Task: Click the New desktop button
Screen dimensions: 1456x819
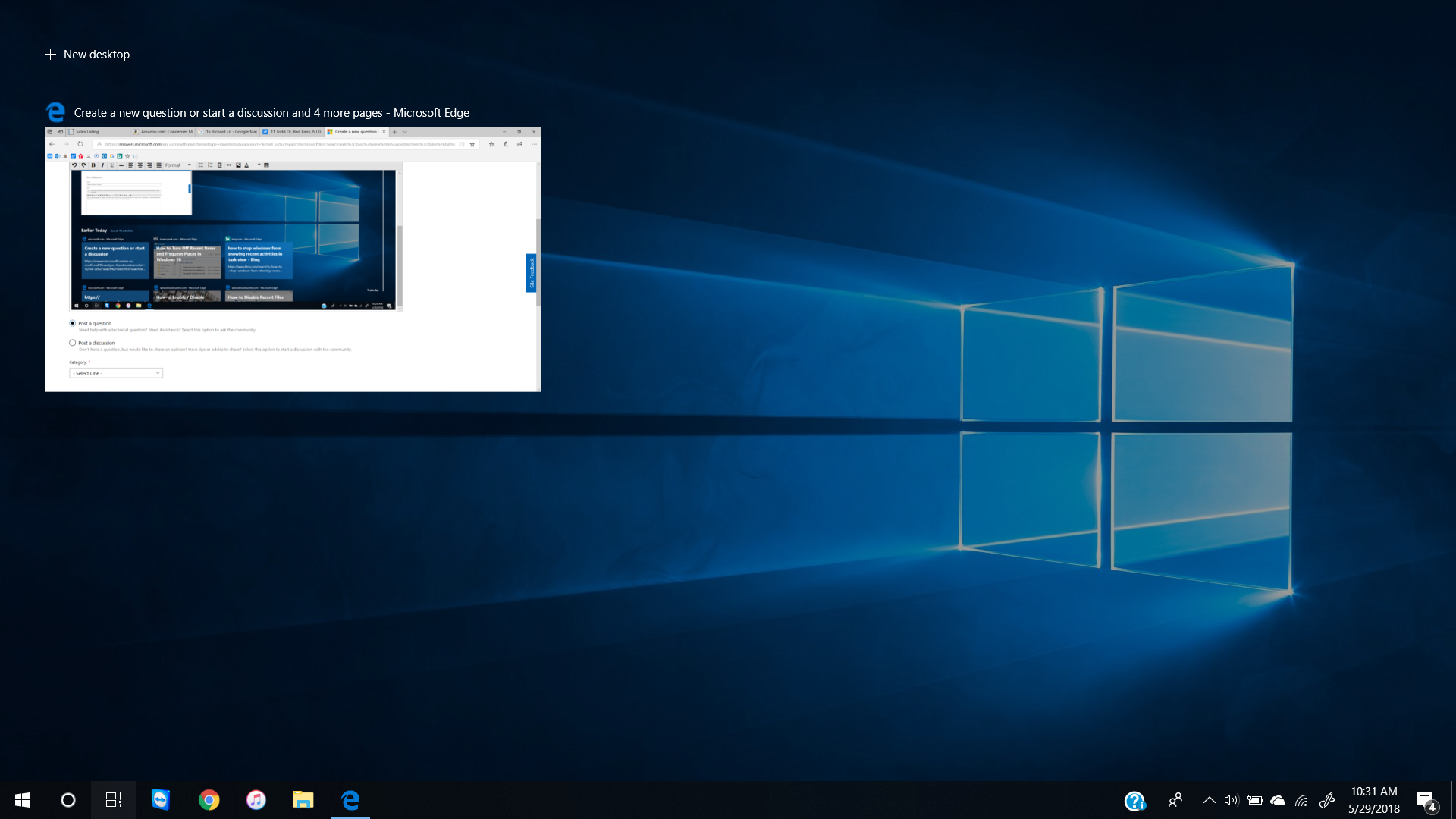Action: pyautogui.click(x=87, y=55)
